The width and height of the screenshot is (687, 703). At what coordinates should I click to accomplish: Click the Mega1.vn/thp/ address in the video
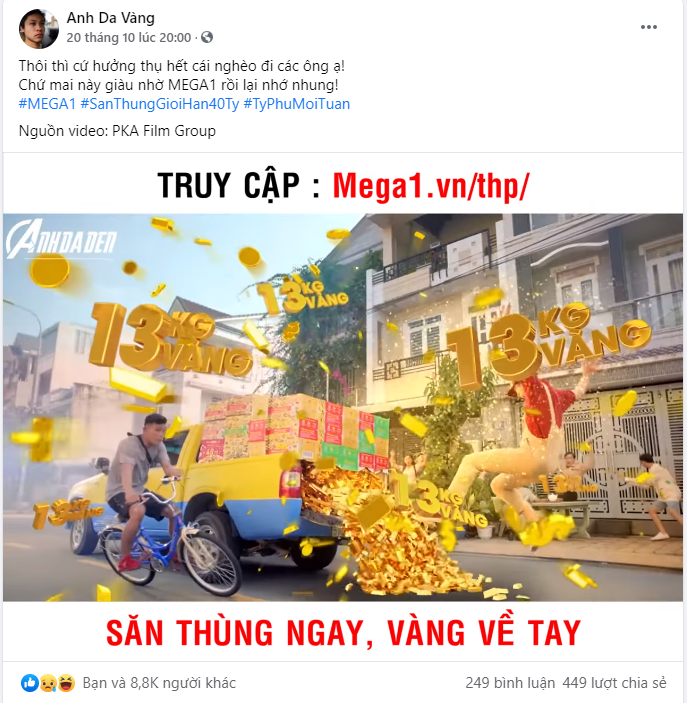click(431, 185)
